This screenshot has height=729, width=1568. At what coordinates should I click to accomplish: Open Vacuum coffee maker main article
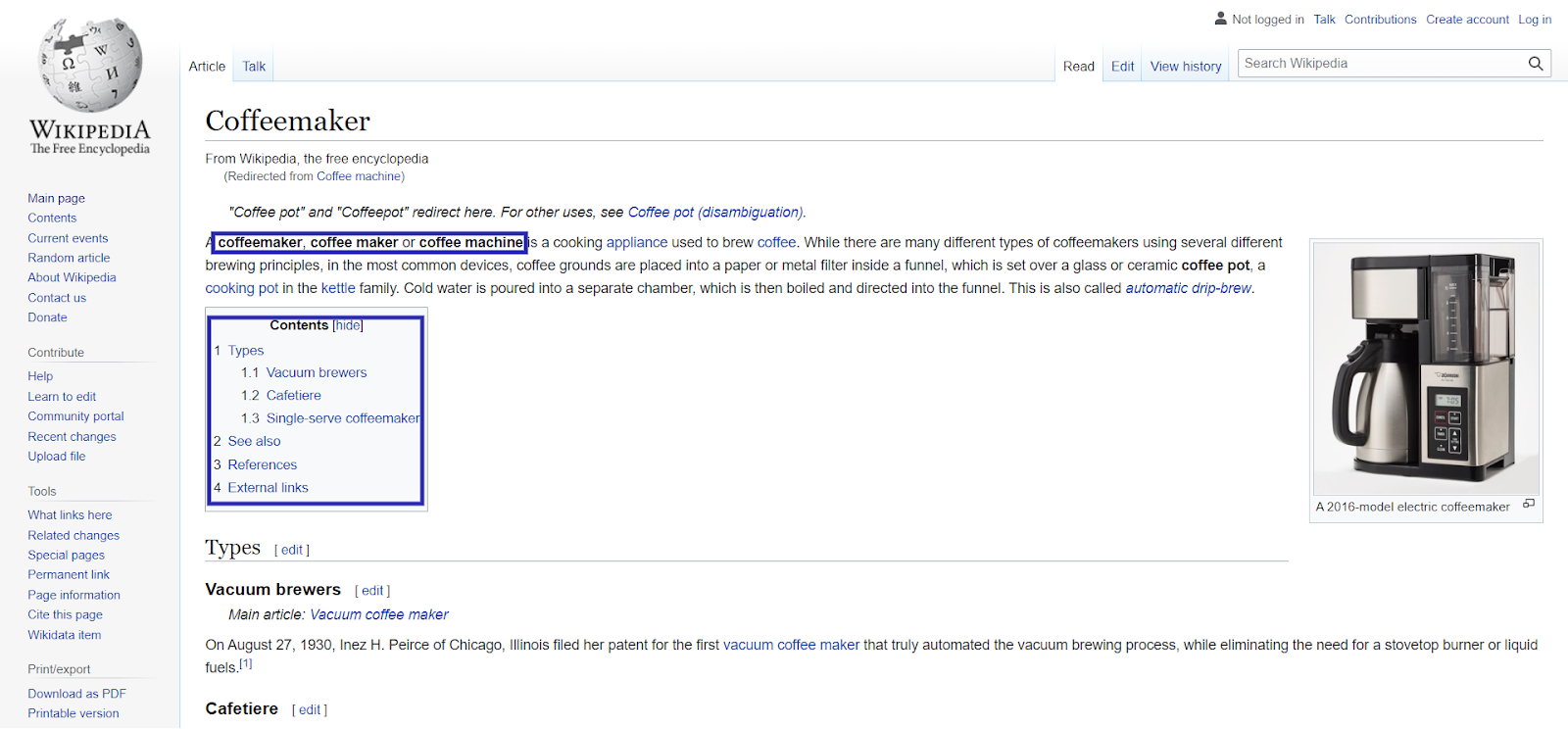click(379, 615)
